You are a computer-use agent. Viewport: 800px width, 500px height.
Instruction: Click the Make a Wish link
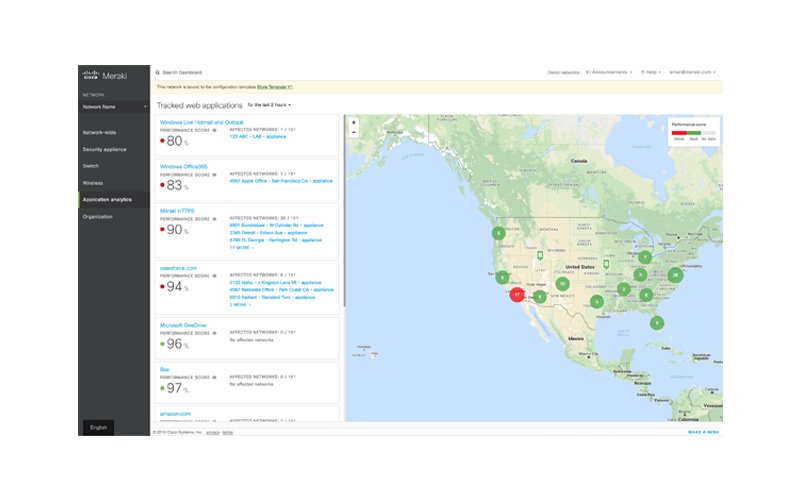coord(703,432)
